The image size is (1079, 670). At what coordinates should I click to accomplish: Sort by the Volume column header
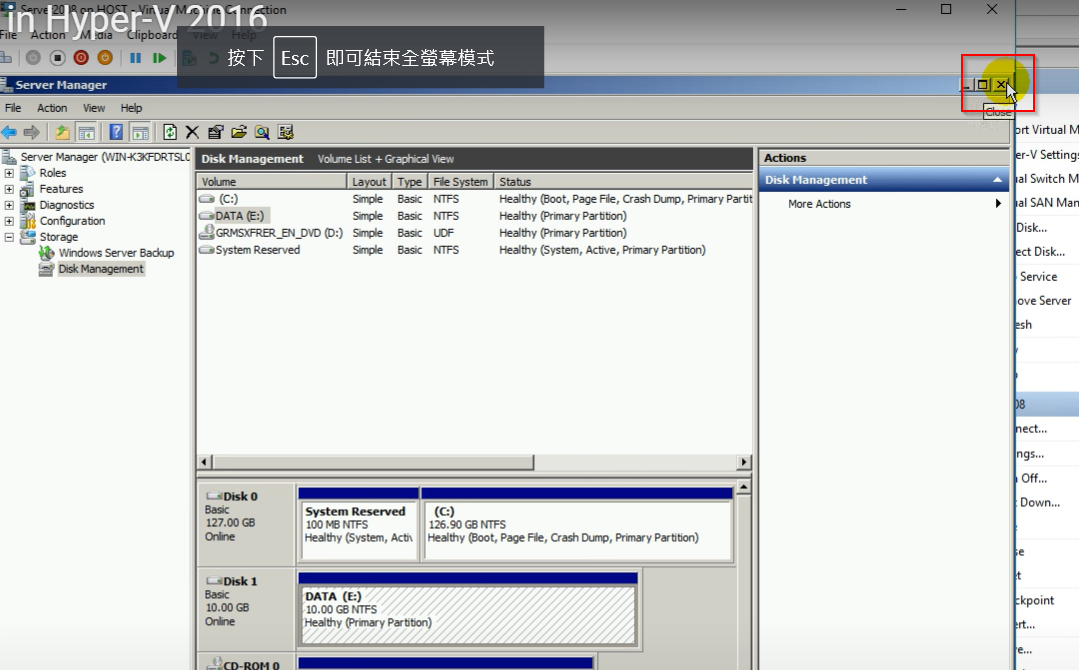(x=272, y=182)
